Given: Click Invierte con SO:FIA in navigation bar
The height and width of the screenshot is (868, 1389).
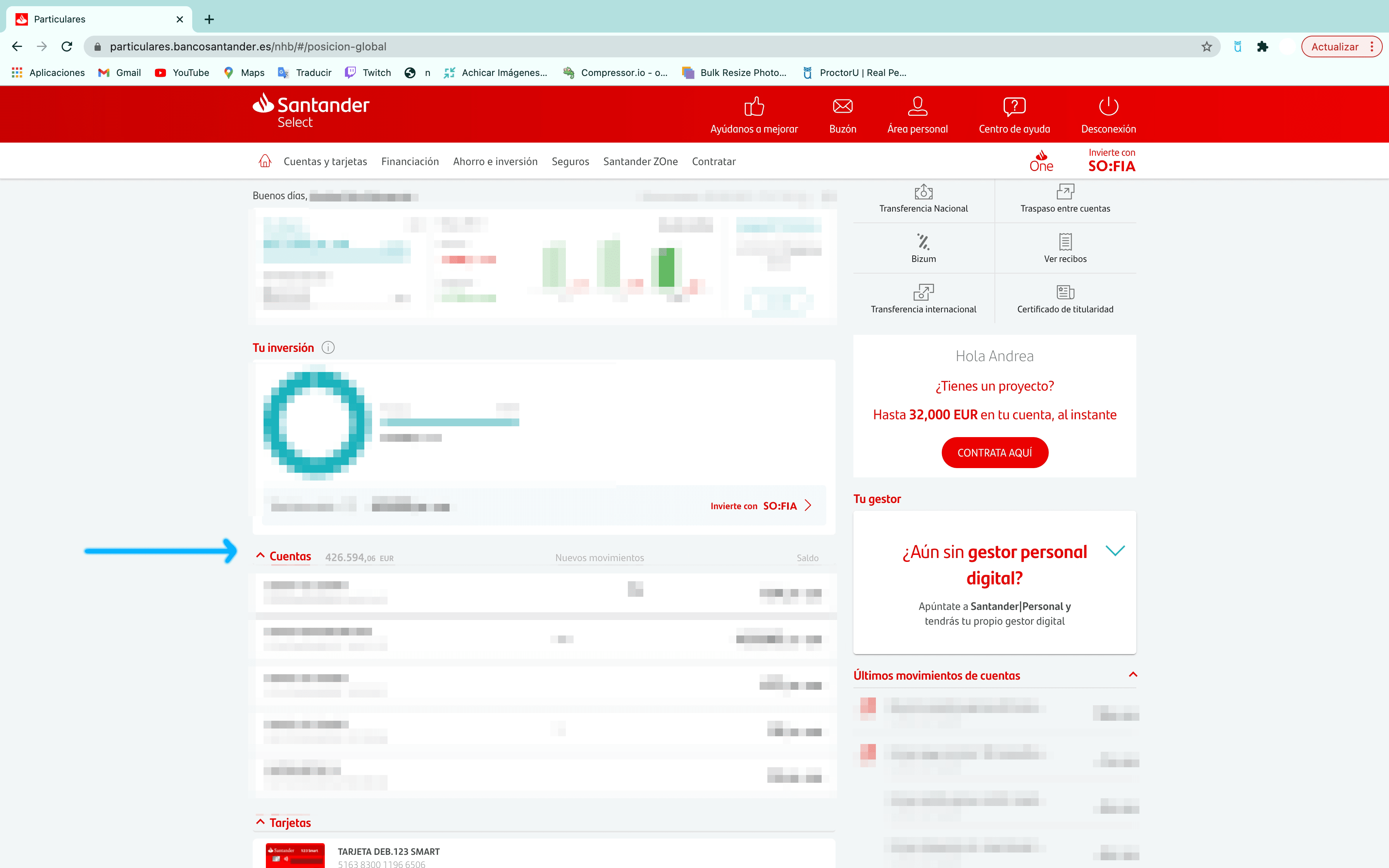Looking at the screenshot, I should click(x=1112, y=161).
